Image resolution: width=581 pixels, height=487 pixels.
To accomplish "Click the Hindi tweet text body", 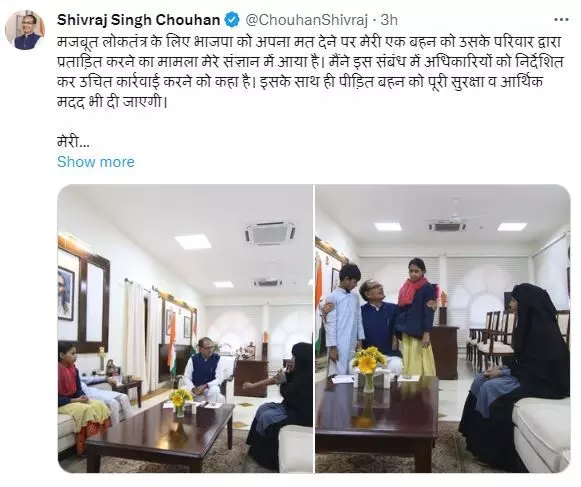I will pos(310,72).
